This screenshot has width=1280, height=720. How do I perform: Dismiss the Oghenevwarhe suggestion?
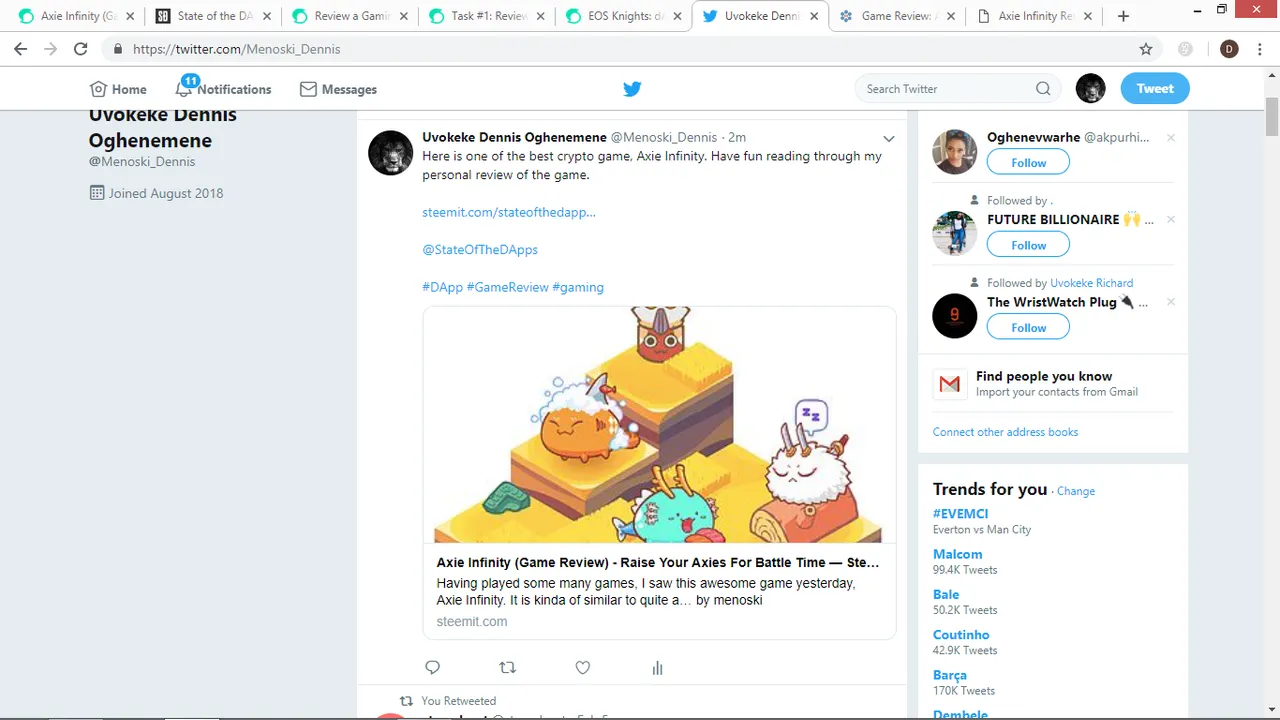tap(1171, 137)
